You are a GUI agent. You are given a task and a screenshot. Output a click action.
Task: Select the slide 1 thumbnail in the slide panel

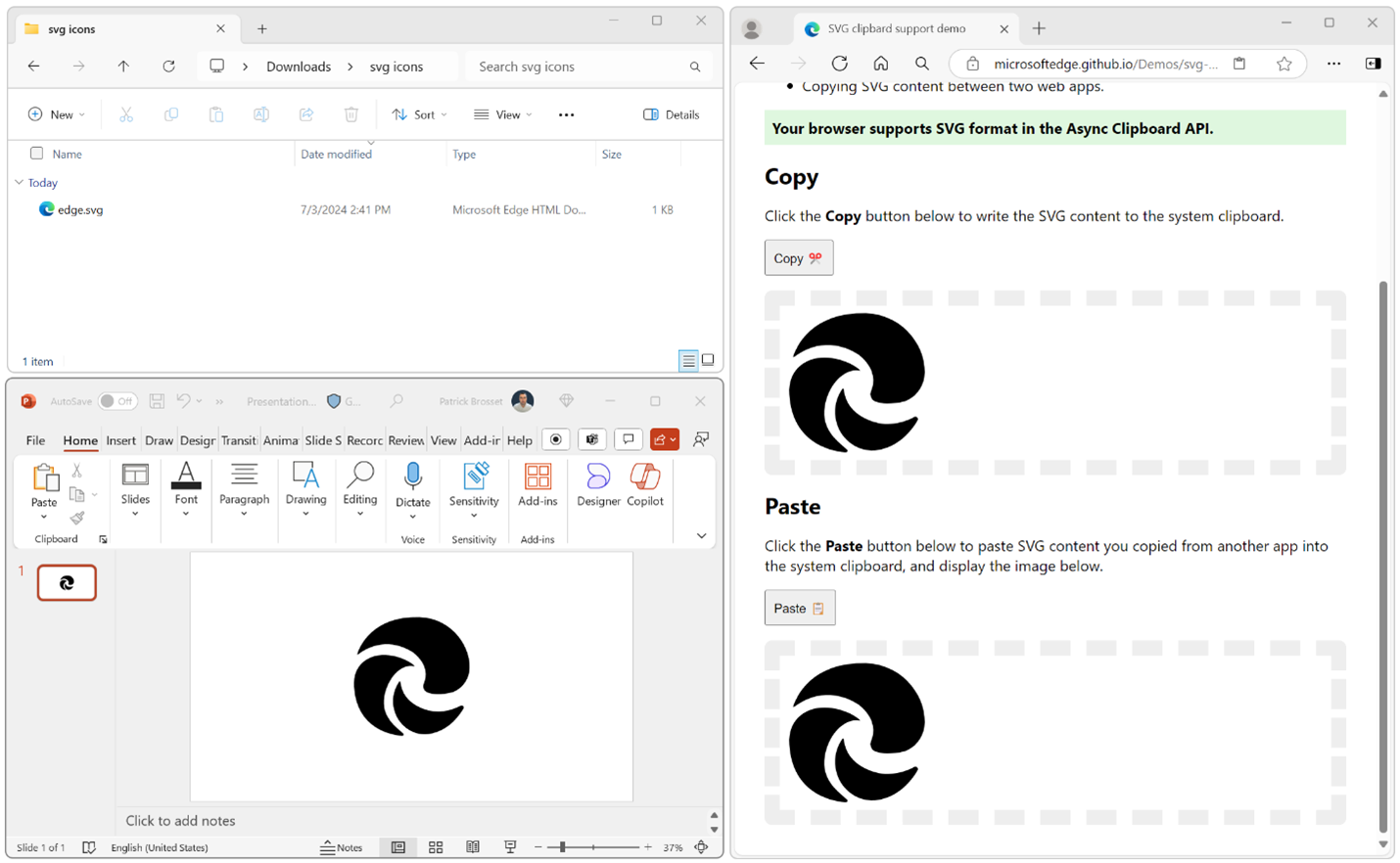point(67,582)
